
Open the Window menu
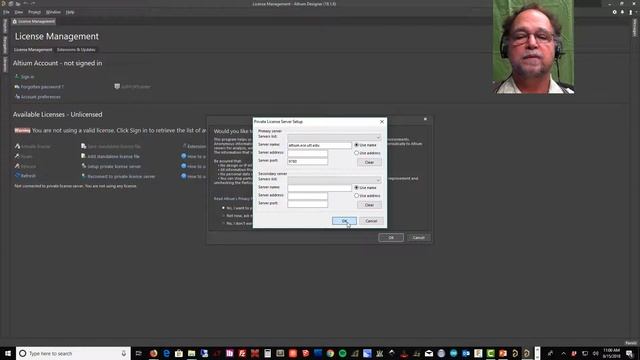[53, 12]
